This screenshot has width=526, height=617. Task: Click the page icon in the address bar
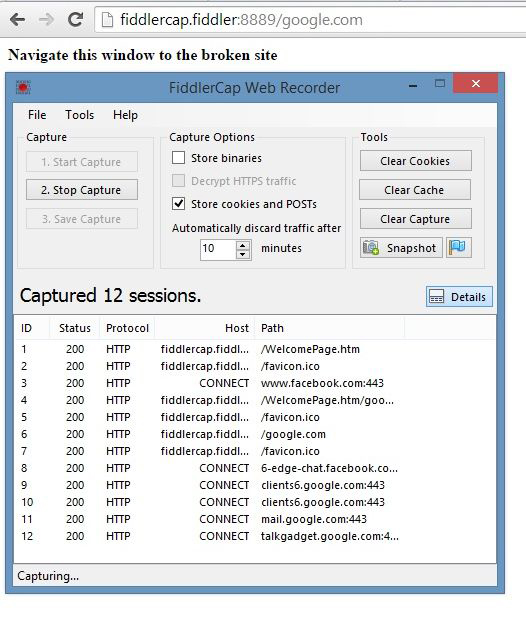(107, 20)
